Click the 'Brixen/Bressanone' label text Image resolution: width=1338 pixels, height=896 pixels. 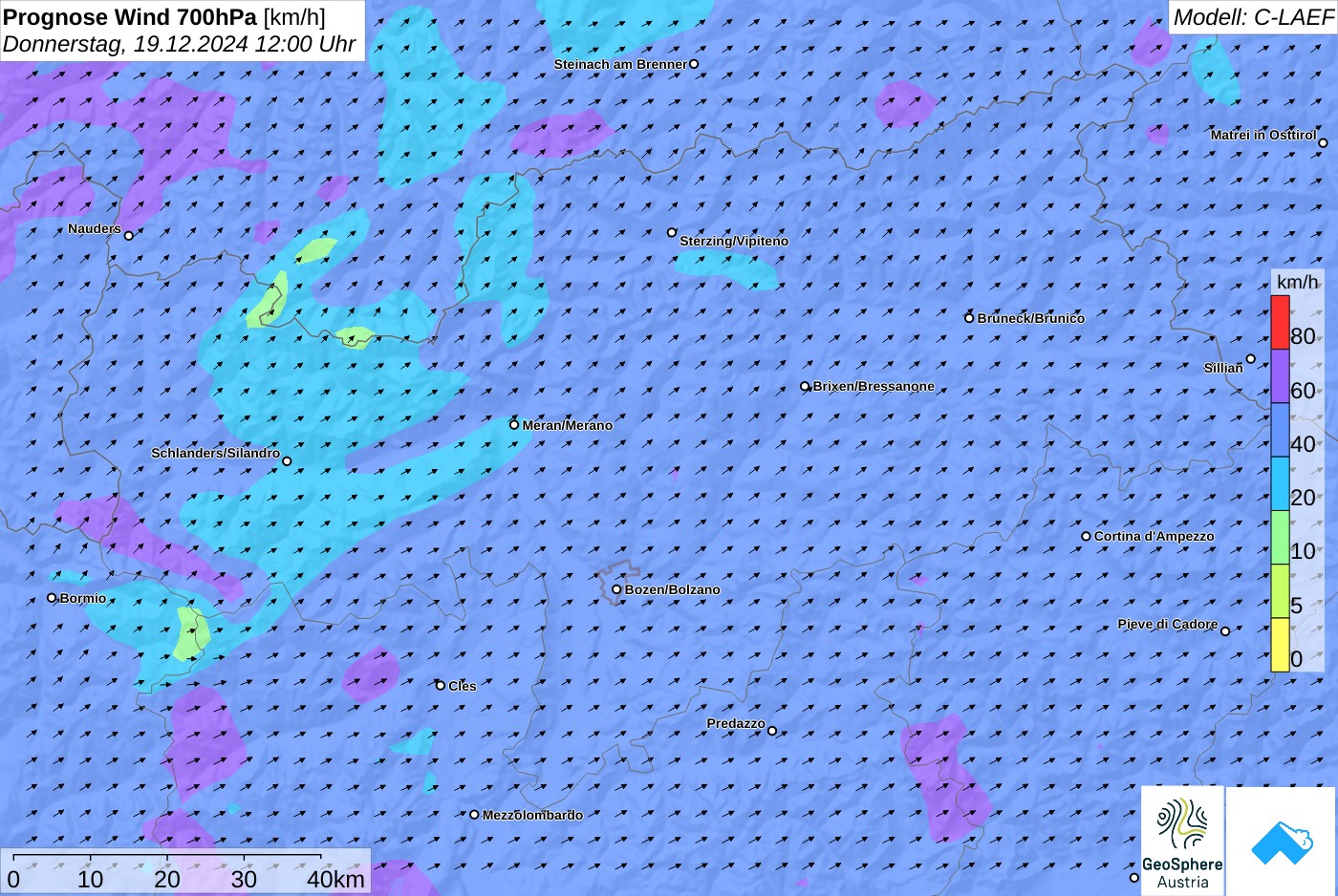[x=874, y=386]
